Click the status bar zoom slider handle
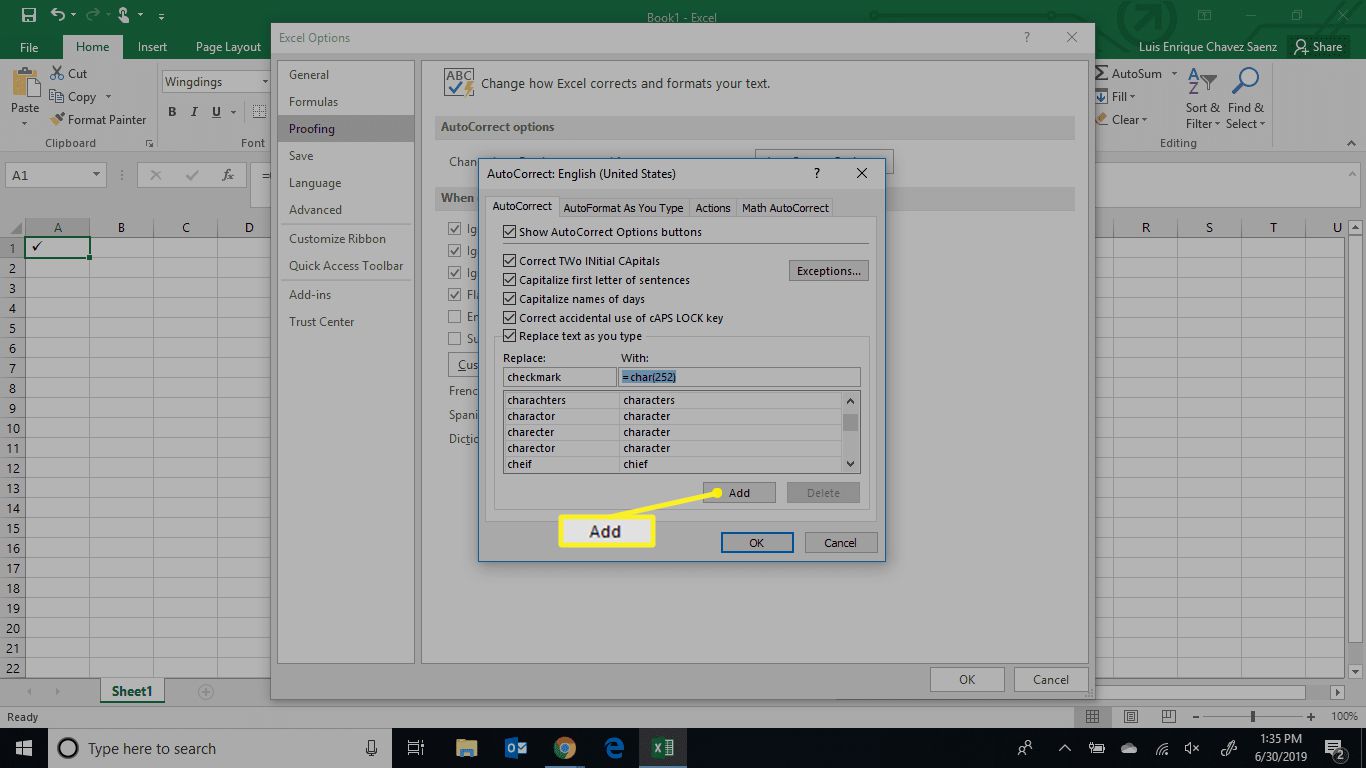The width and height of the screenshot is (1366, 768). [1252, 716]
